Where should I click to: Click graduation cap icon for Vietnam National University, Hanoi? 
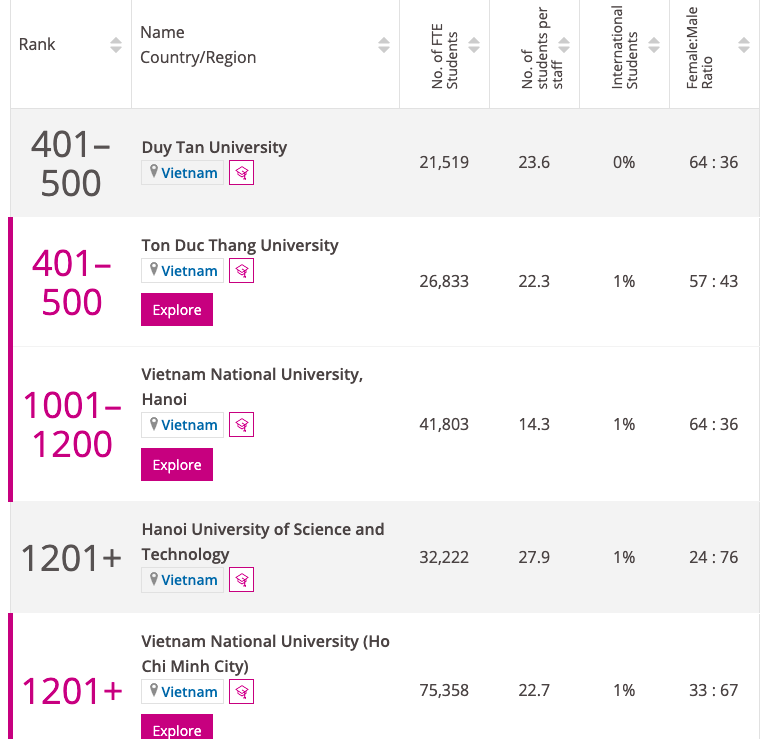coord(241,425)
